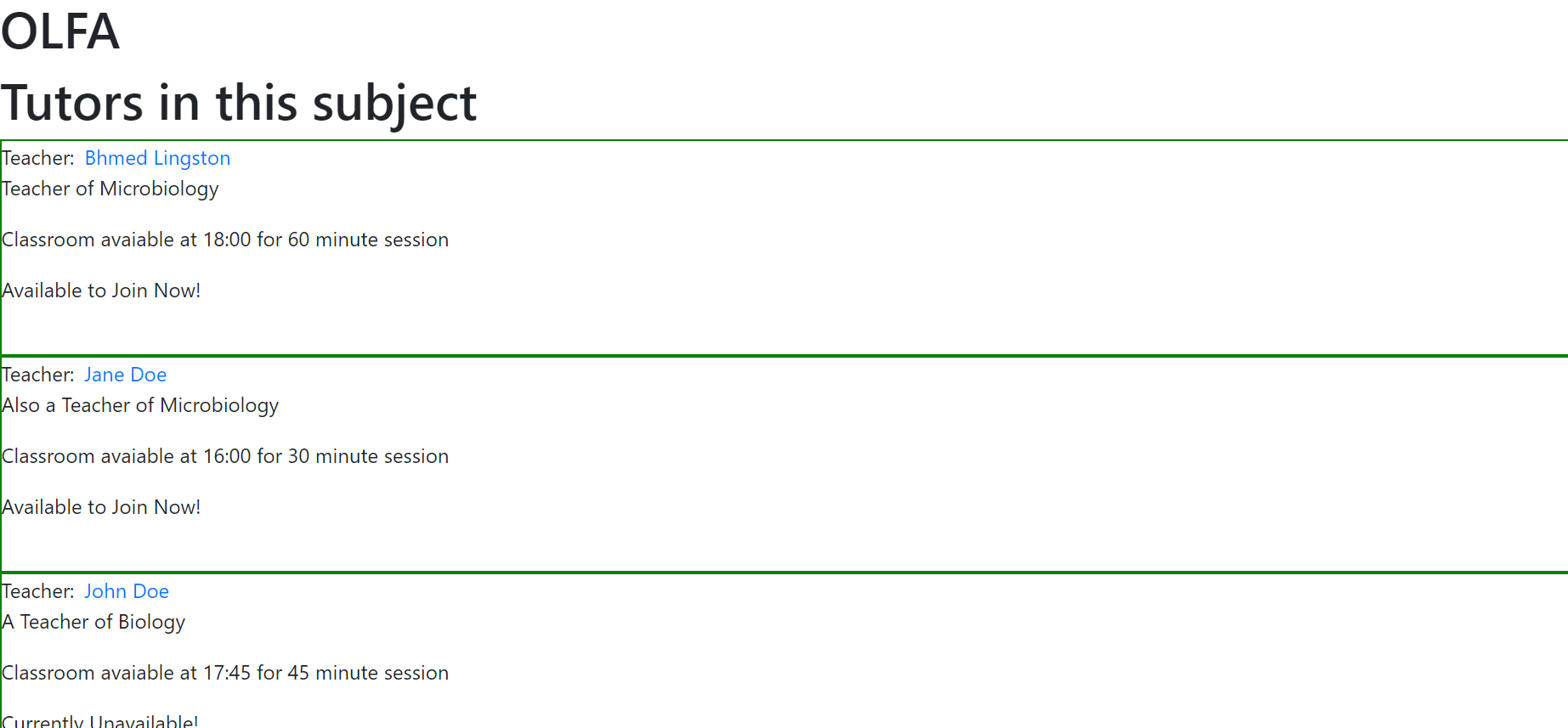Click 'Teacher of Microbiology' description text
The width and height of the screenshot is (1568, 728).
tap(110, 189)
